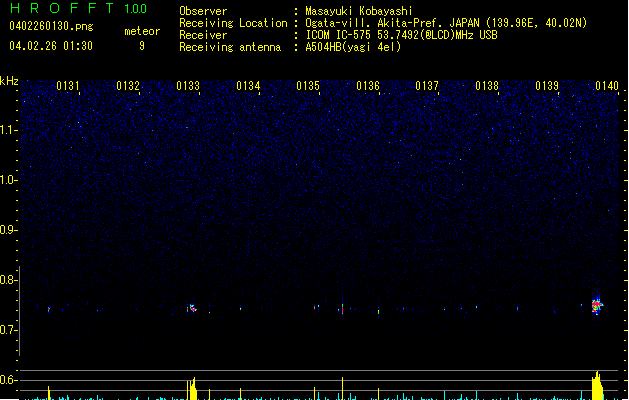Click the tall yellow power spike before 0140
This screenshot has width=629, height=400.
pos(597,386)
